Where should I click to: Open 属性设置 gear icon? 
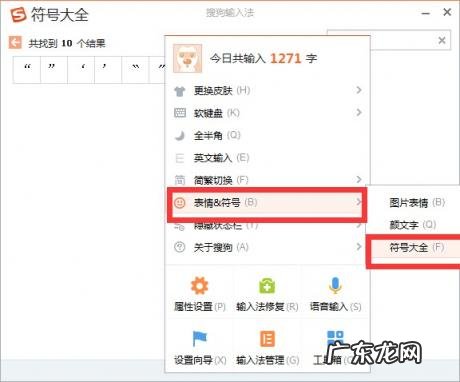pyautogui.click(x=199, y=285)
